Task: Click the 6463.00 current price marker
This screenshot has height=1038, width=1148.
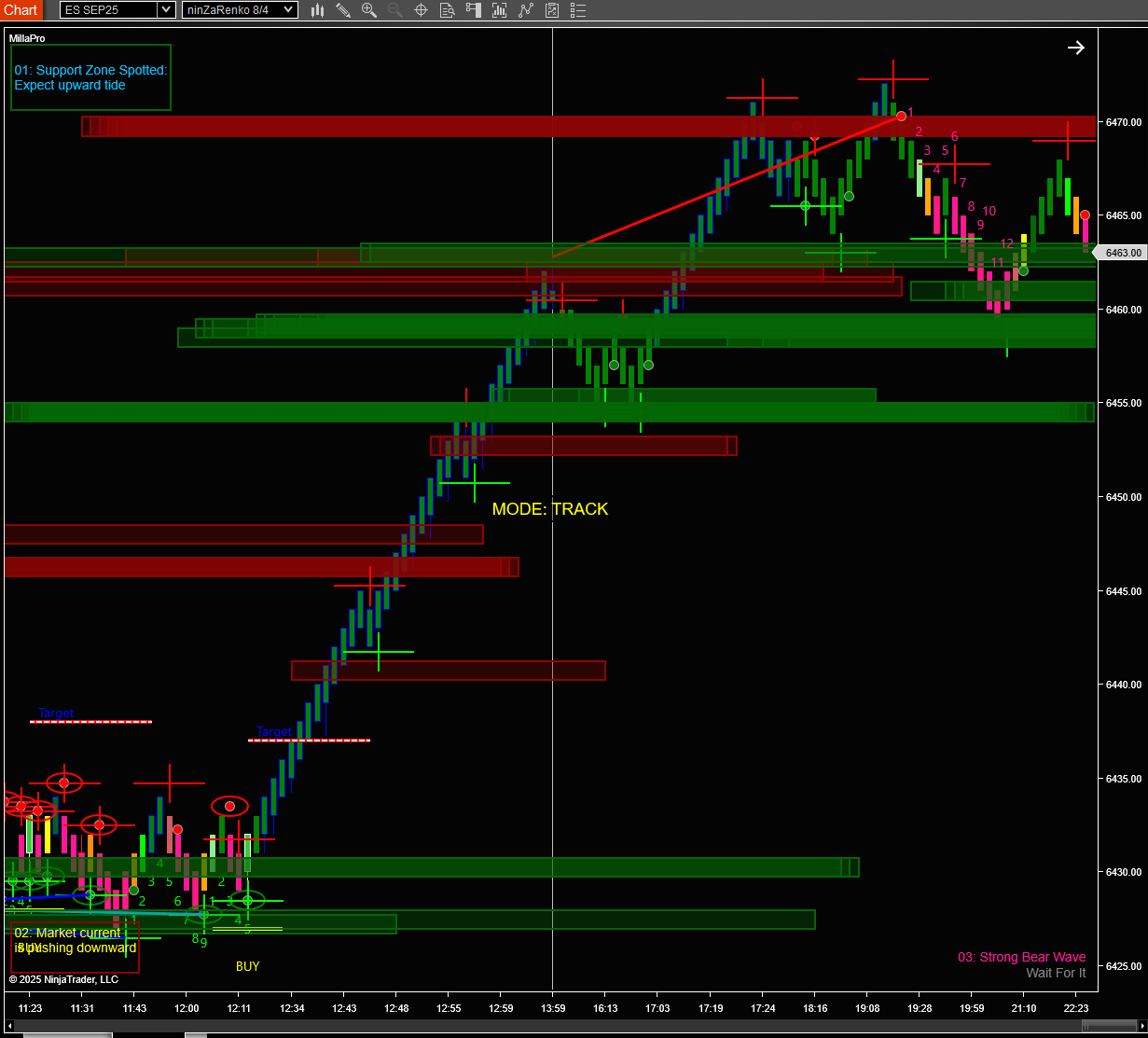Action: click(x=1123, y=253)
